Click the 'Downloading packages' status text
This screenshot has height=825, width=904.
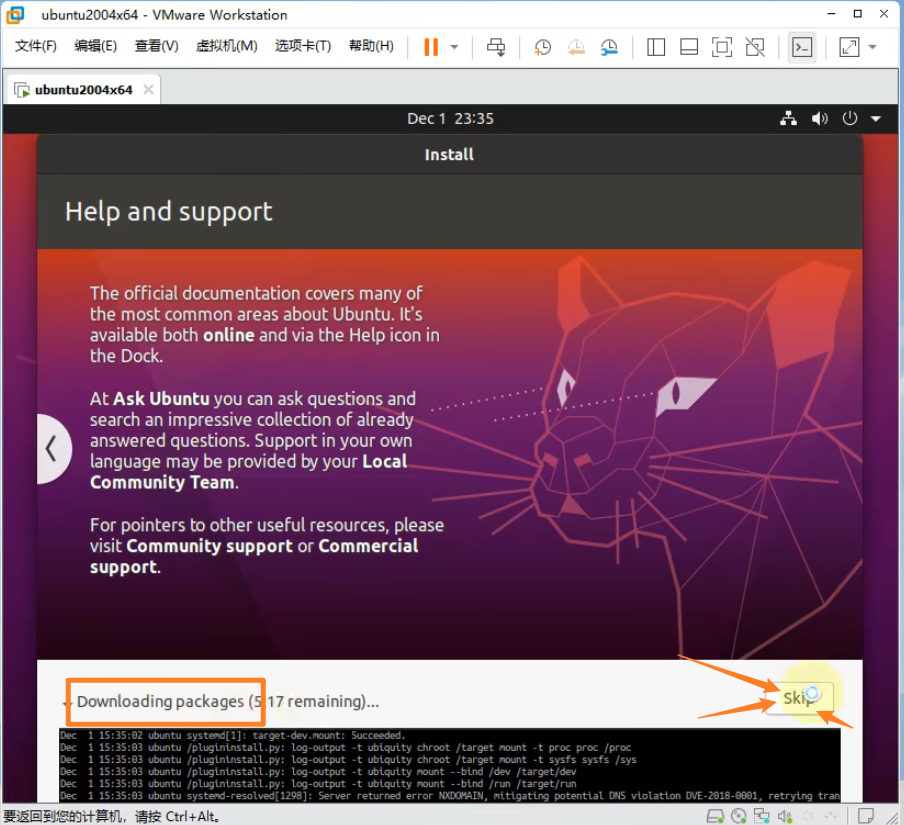click(228, 702)
